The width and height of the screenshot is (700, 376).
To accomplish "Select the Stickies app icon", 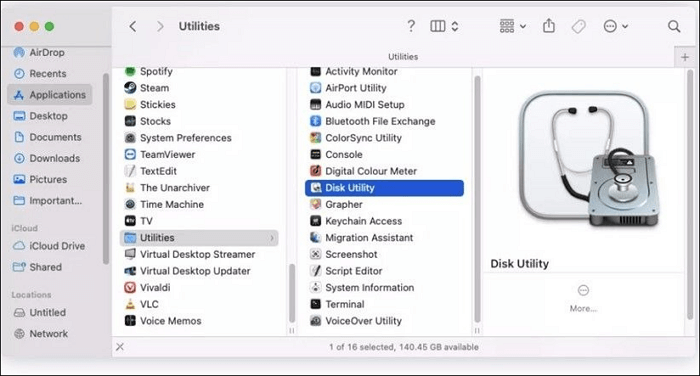I will [130, 104].
